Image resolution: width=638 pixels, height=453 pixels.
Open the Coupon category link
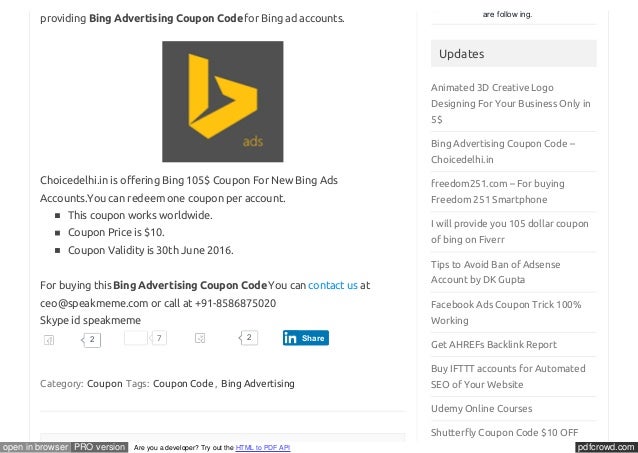click(105, 383)
